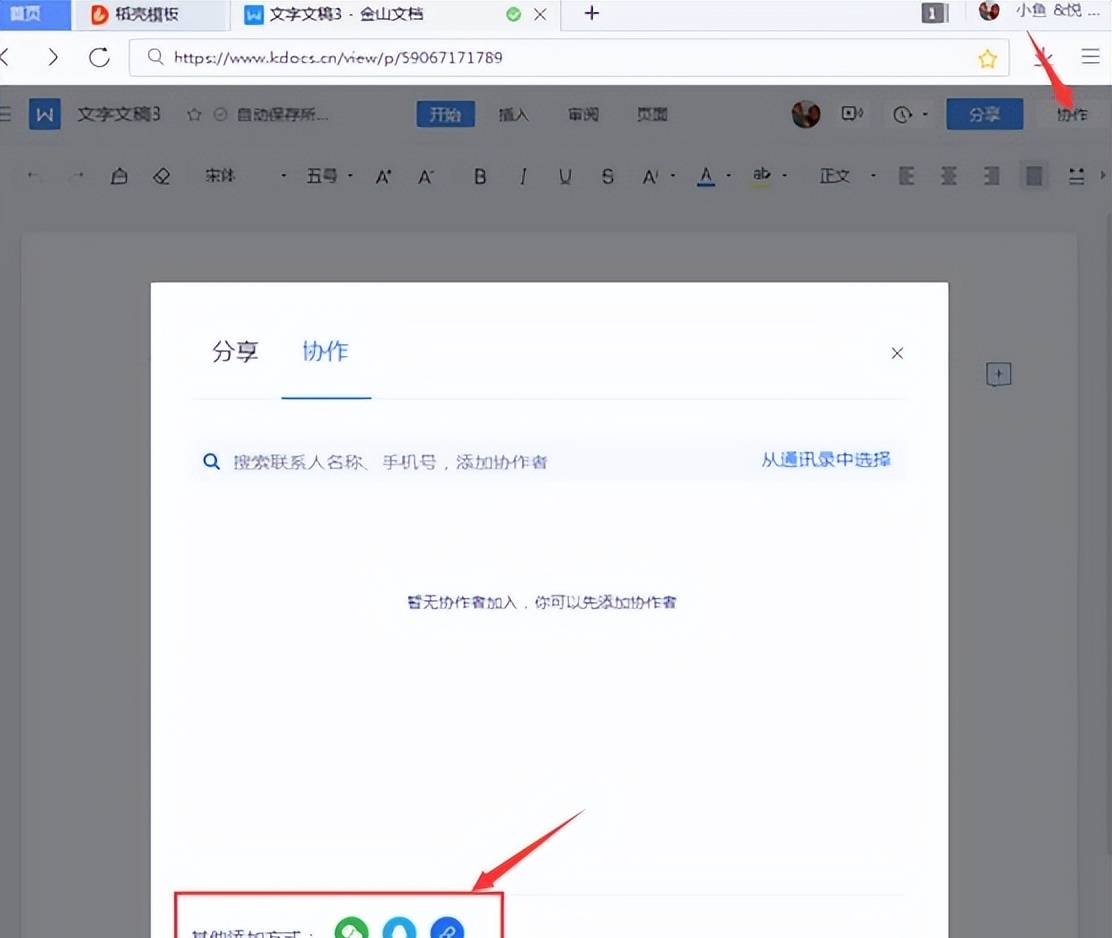
Task: Open the video meeting camera icon
Action: [x=852, y=114]
